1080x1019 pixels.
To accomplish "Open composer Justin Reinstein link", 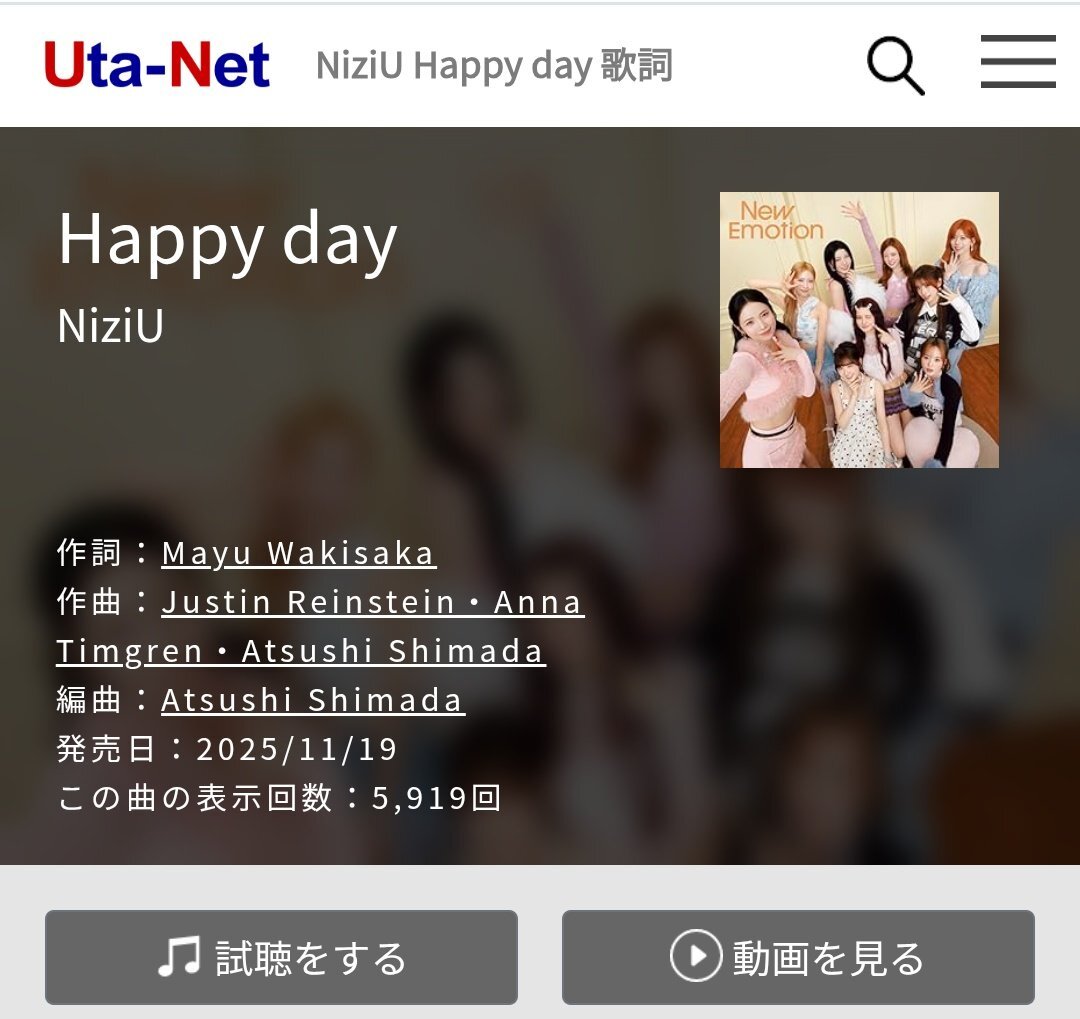I will coord(308,602).
